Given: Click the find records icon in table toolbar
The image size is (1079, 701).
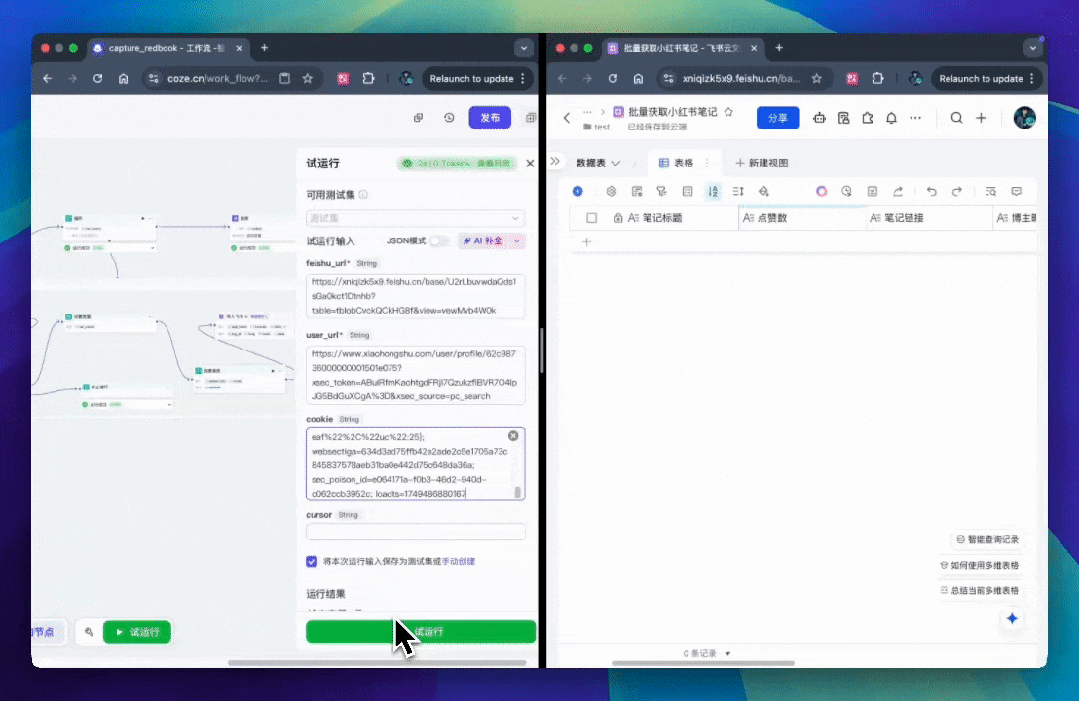Looking at the screenshot, I should [x=991, y=191].
